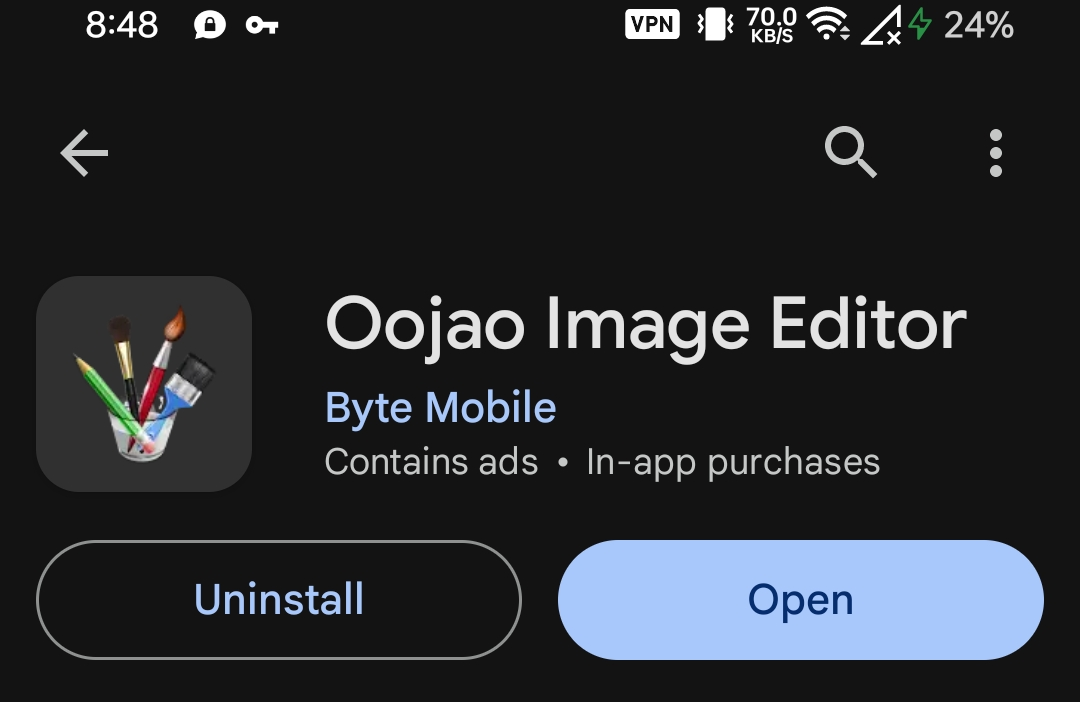The image size is (1080, 702).
Task: Tap the key icon in status bar
Action: [262, 26]
